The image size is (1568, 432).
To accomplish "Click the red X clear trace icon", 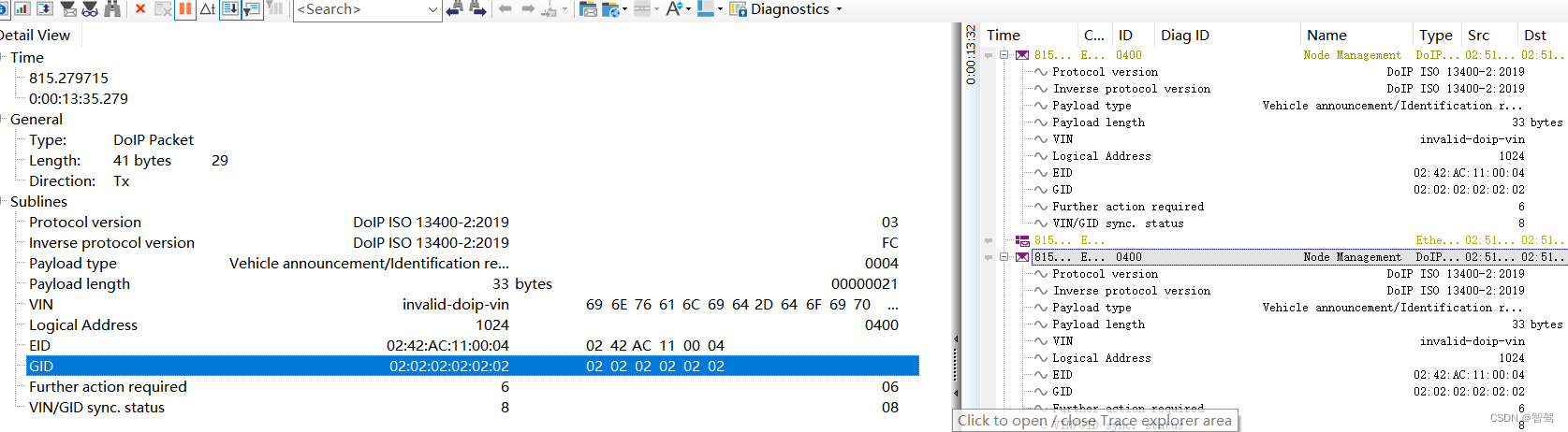I will 140,8.
